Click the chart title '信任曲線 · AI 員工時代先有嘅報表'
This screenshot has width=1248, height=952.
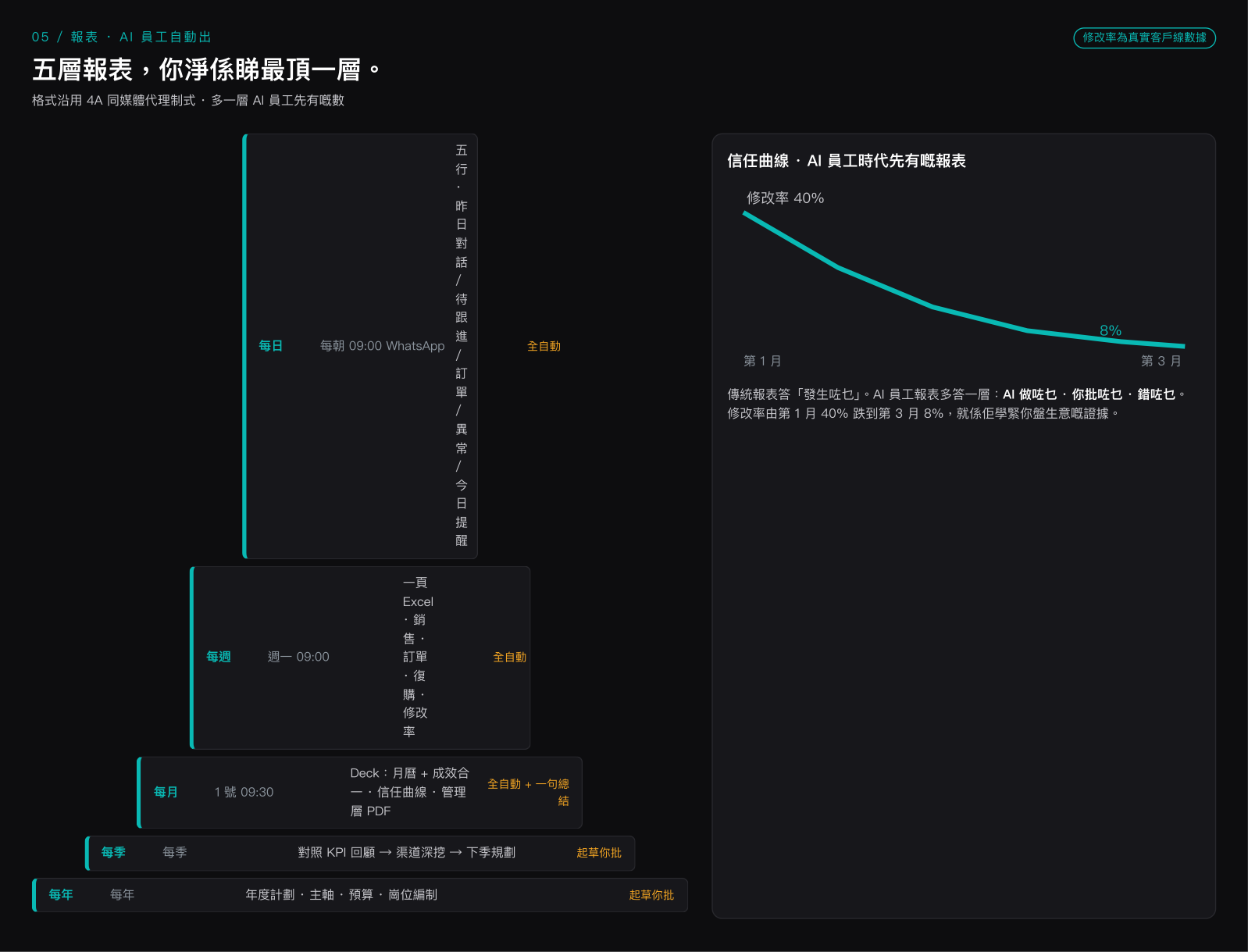847,161
